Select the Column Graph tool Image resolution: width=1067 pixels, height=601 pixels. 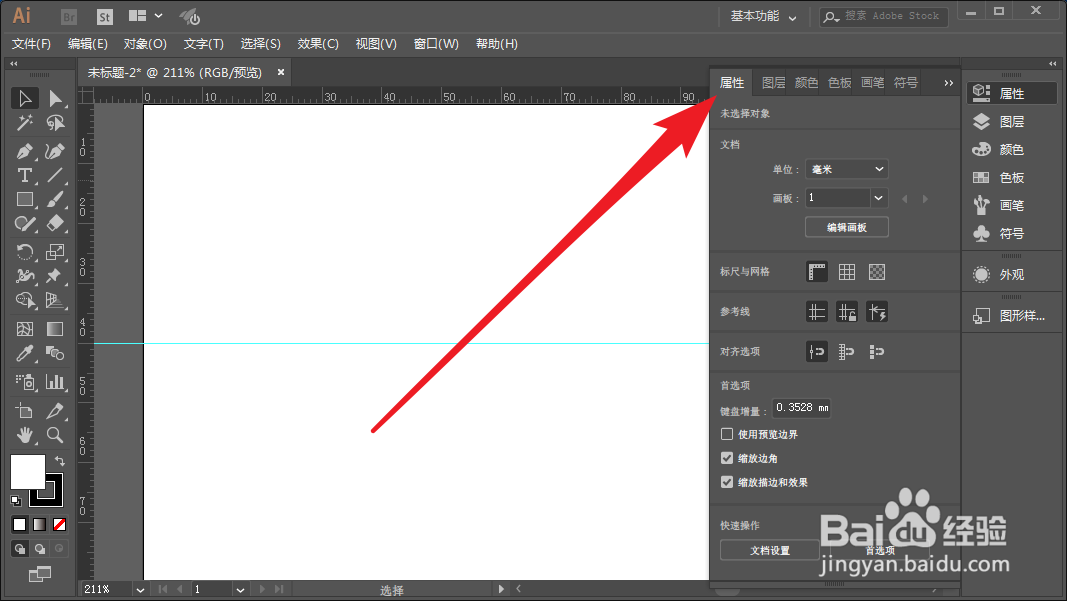[55, 382]
